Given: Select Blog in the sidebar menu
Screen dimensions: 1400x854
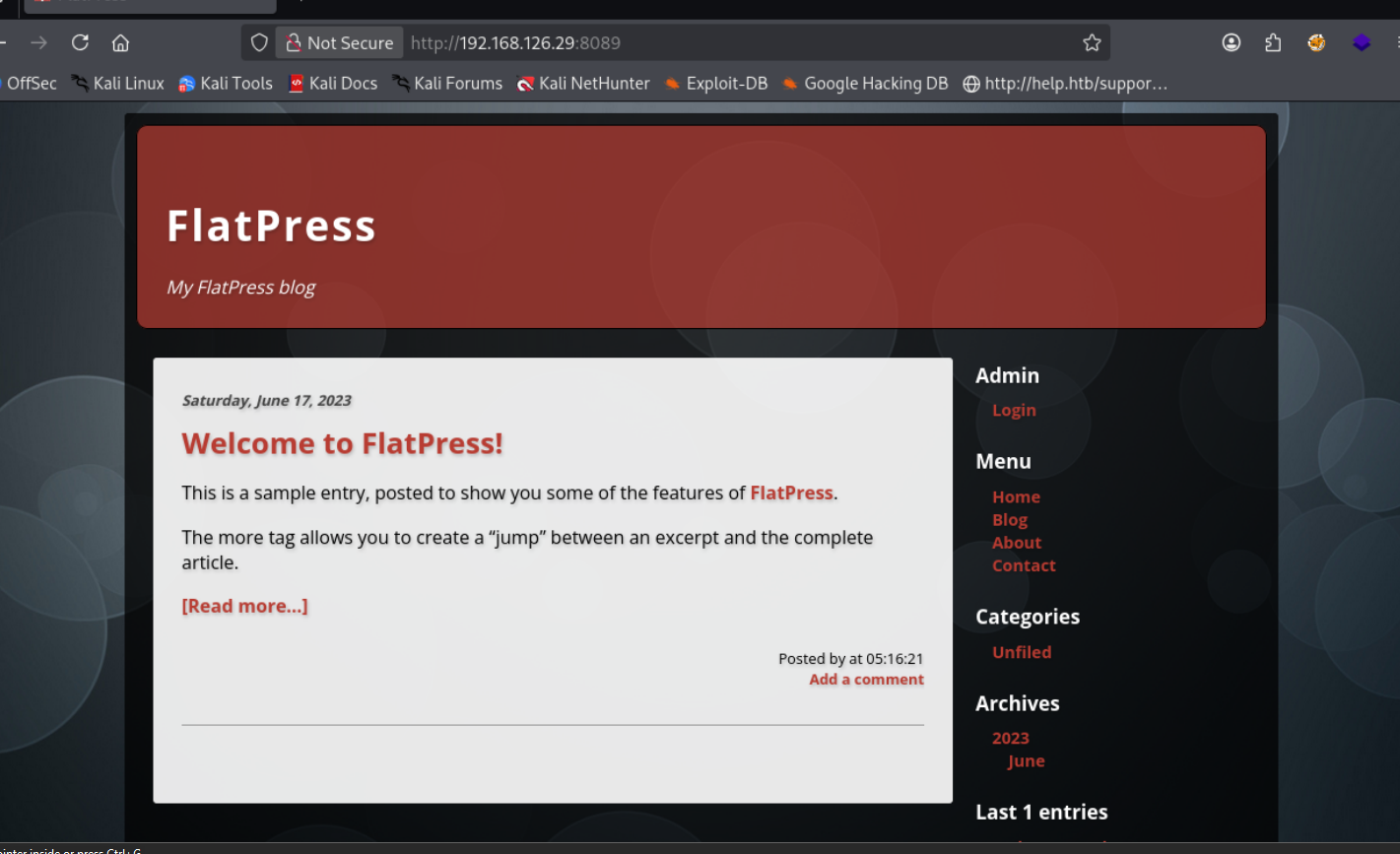Looking at the screenshot, I should tap(1010, 520).
